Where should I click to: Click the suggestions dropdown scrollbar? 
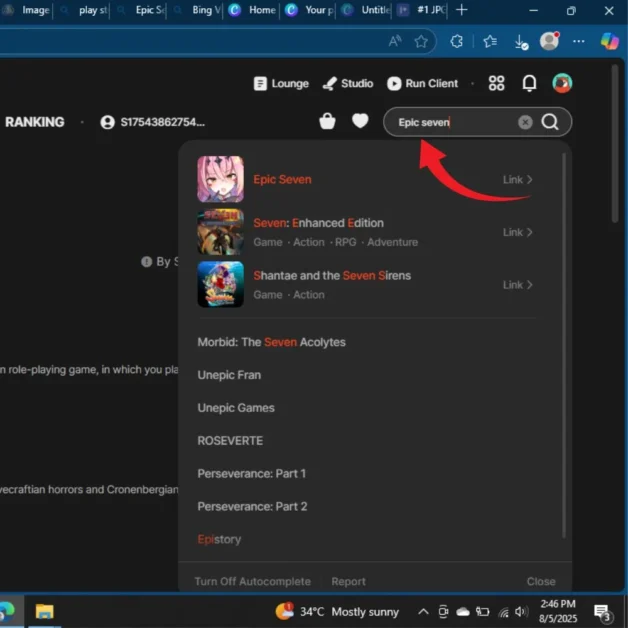tap(564, 345)
